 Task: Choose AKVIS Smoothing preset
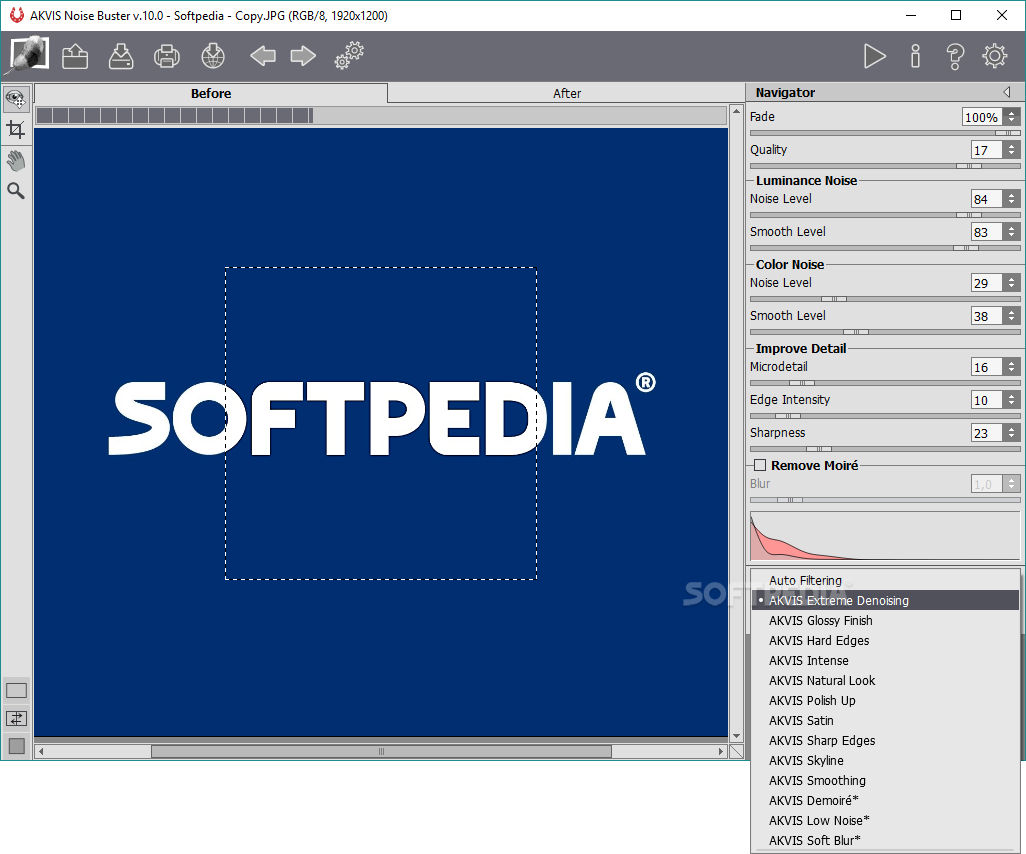(x=885, y=781)
